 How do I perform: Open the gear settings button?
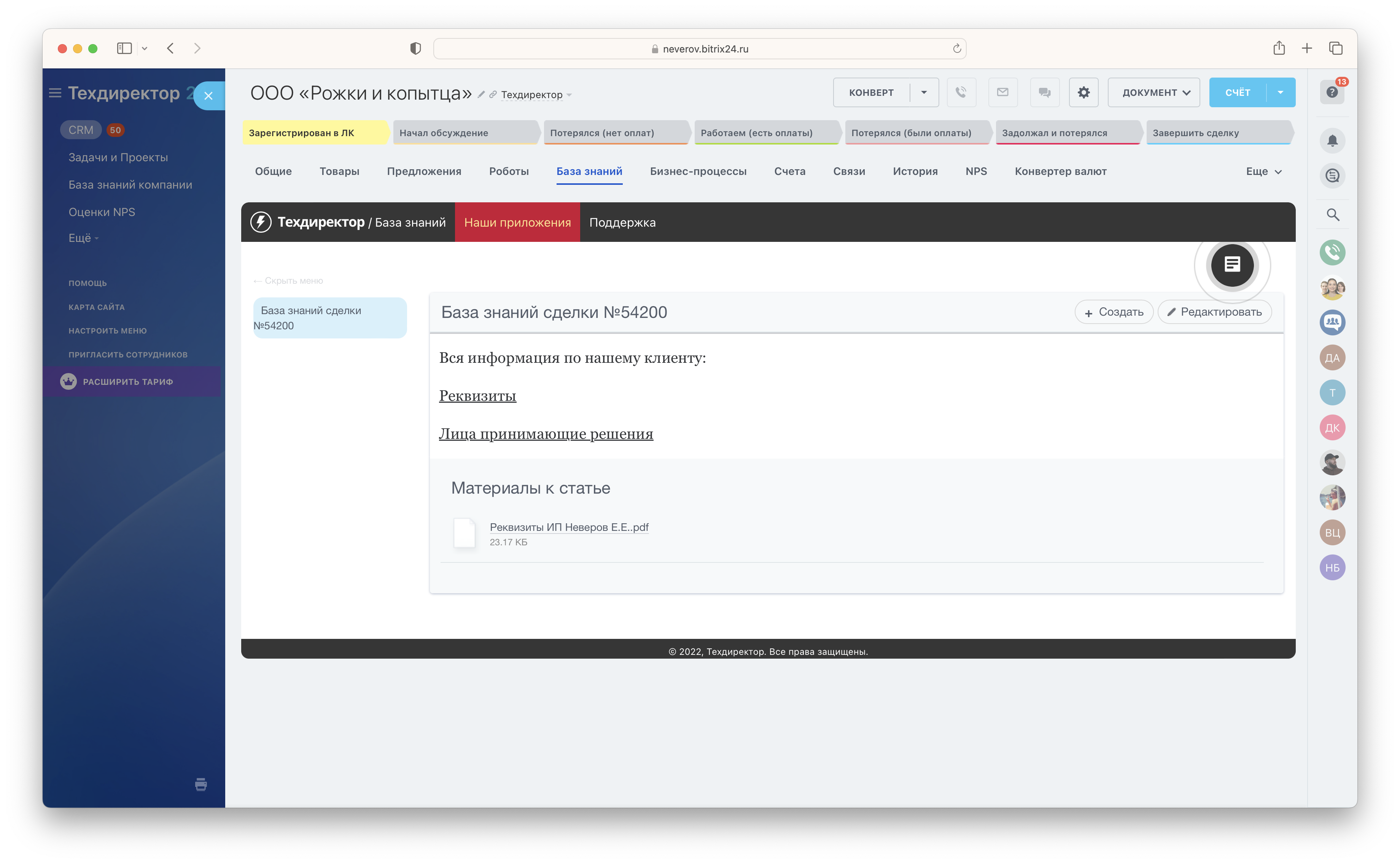(1083, 92)
